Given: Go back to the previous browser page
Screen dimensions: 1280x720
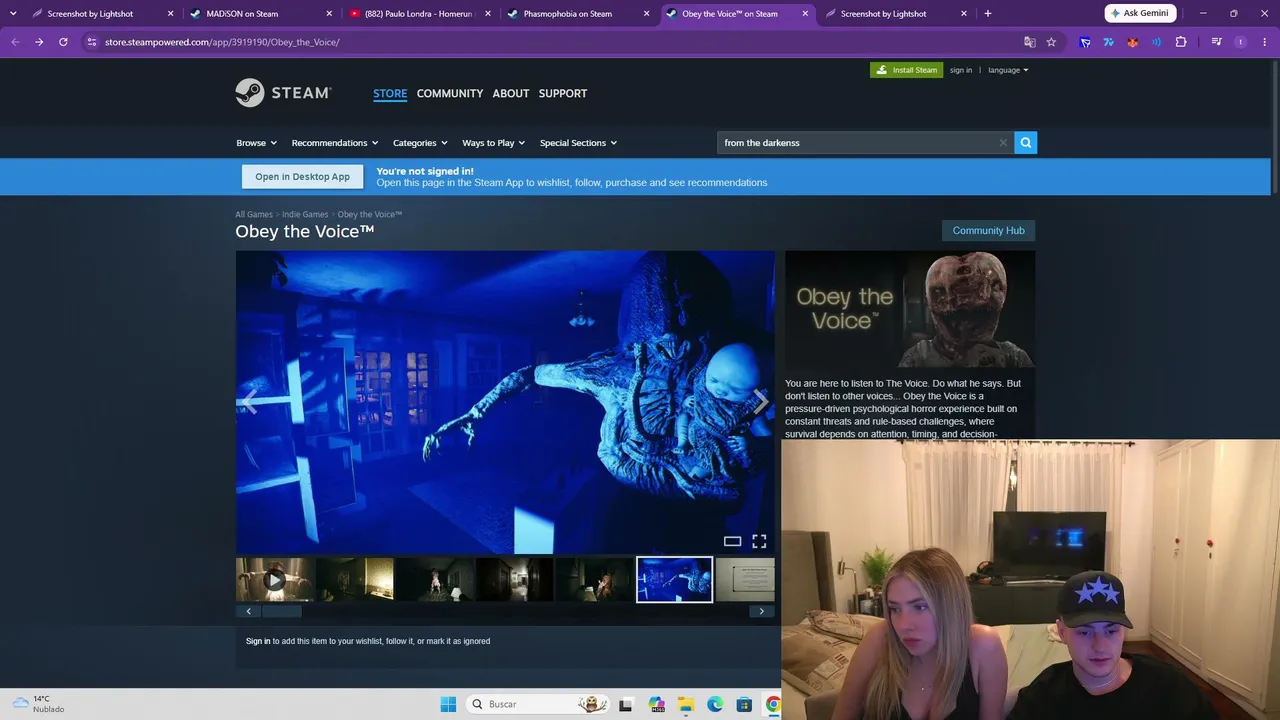Looking at the screenshot, I should click(x=15, y=42).
